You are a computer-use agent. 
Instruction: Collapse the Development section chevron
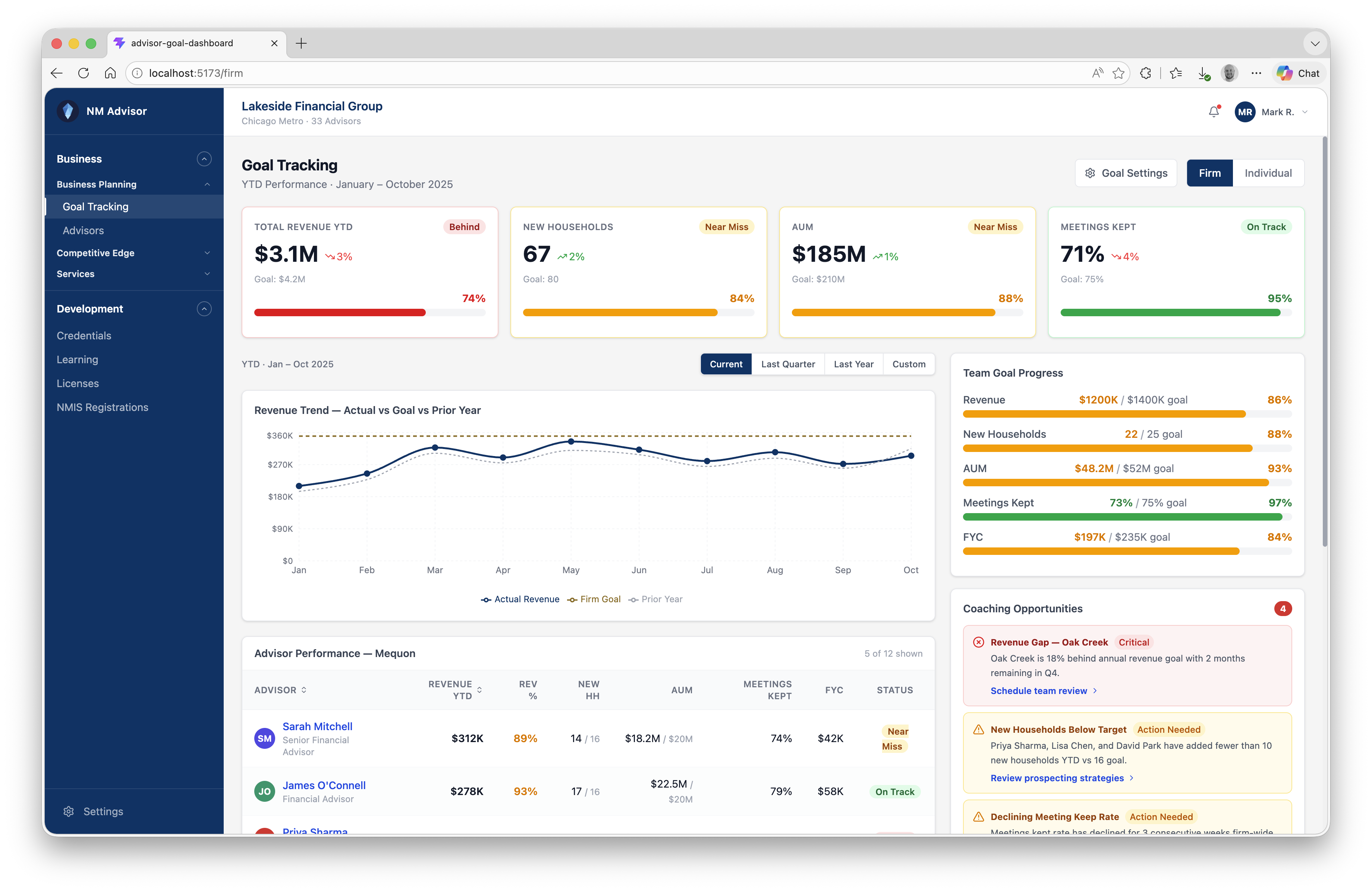[x=204, y=309]
